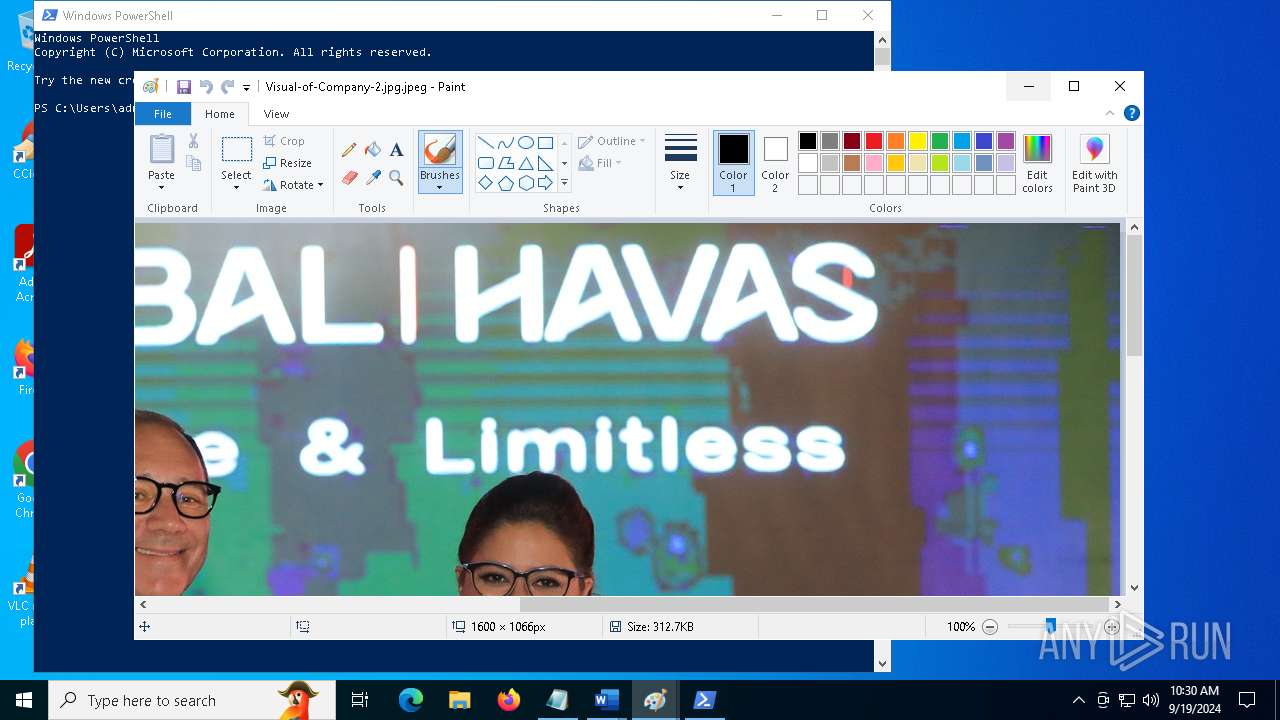This screenshot has width=1280, height=720.
Task: Choose the Line shape
Action: (x=485, y=142)
